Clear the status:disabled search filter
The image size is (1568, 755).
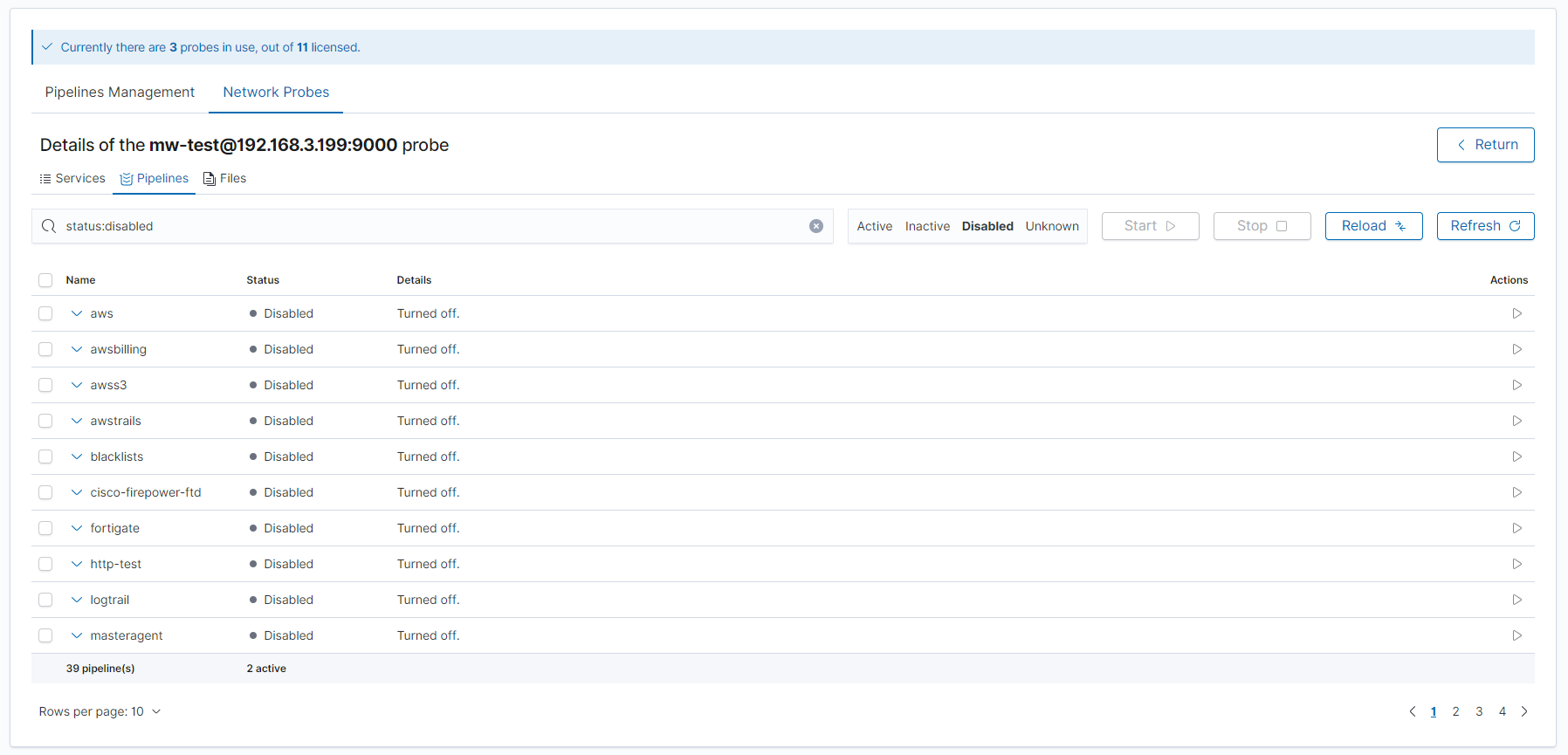815,226
